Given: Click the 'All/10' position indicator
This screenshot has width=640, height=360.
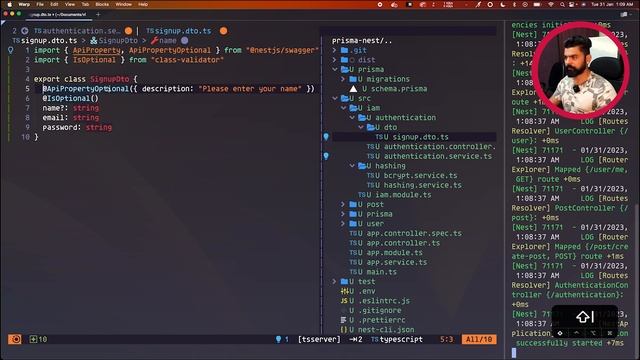Looking at the screenshot, I should point(479,339).
